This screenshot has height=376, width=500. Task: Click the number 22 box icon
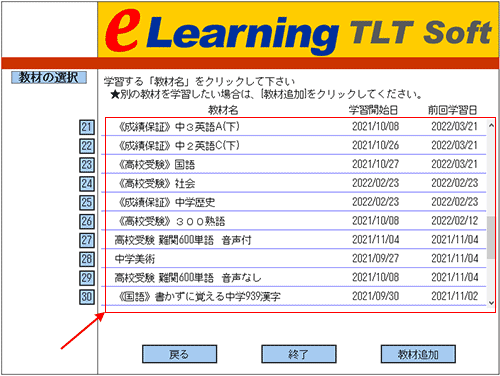[x=87, y=146]
